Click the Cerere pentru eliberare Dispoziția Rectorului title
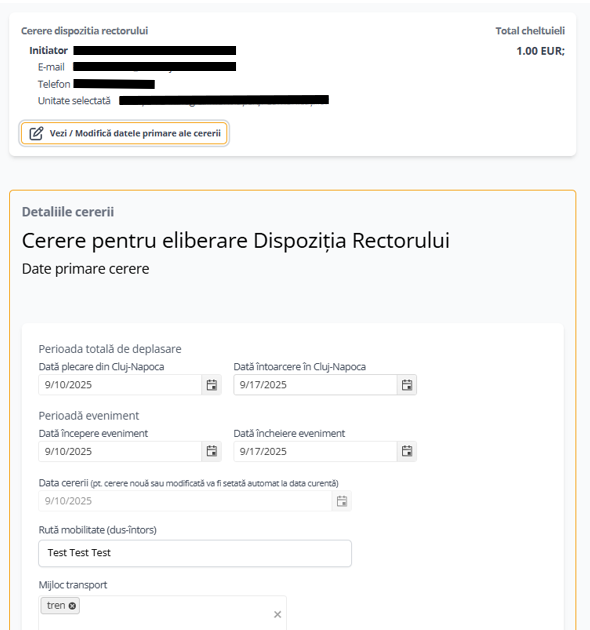 click(x=236, y=241)
